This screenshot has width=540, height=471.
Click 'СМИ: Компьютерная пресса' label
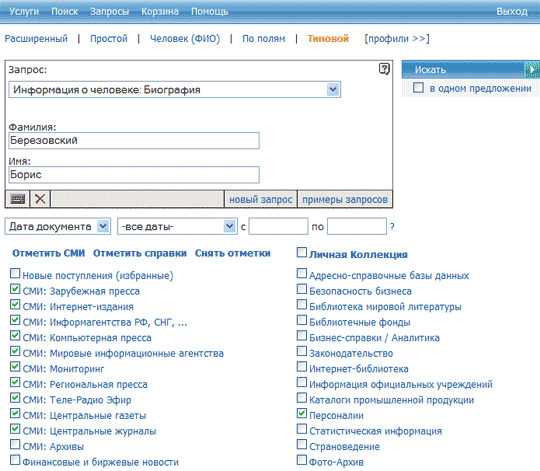[x=87, y=338]
